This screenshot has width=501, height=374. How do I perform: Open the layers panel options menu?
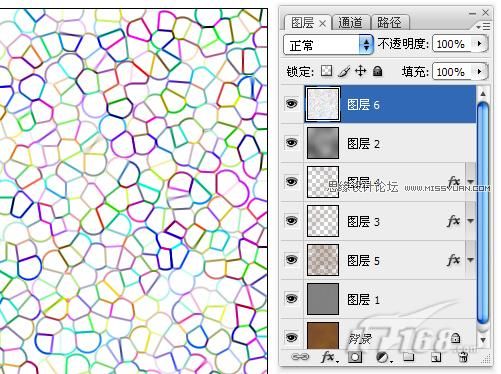pyautogui.click(x=483, y=26)
